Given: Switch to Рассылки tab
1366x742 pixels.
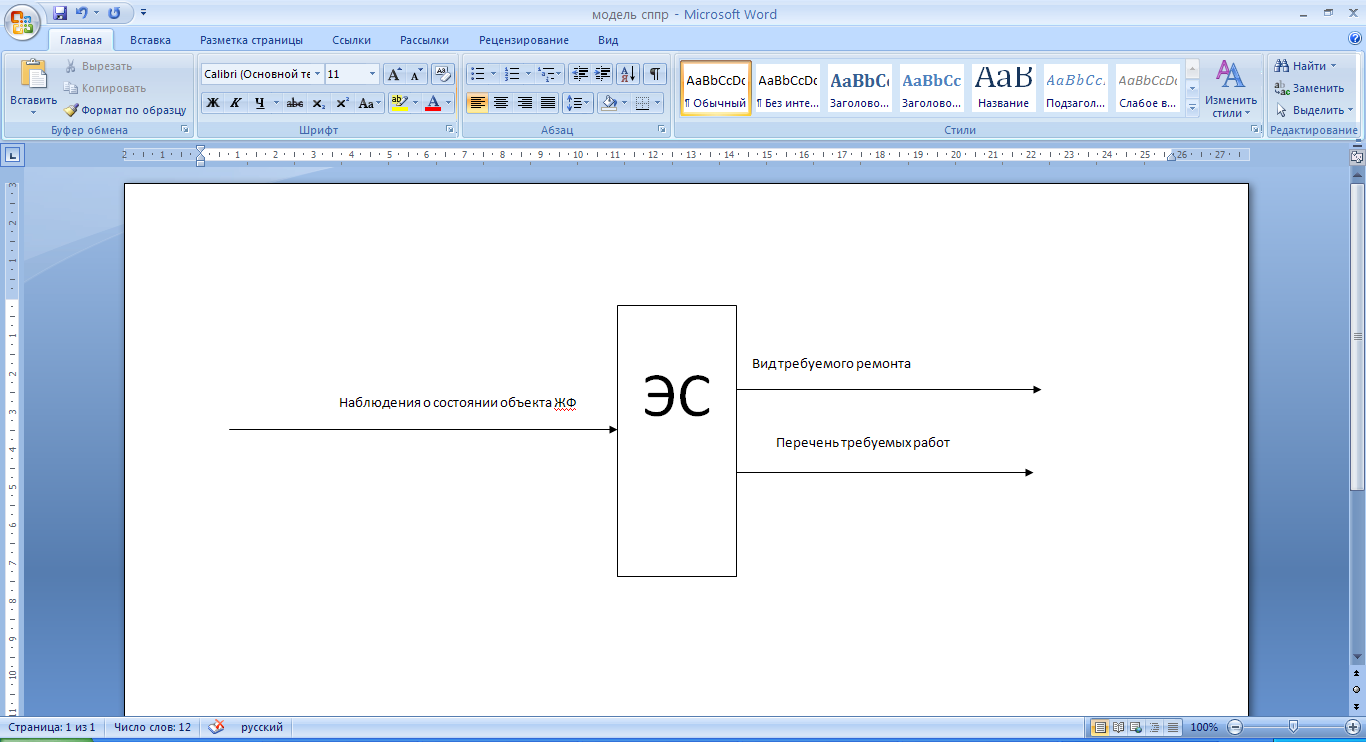Looking at the screenshot, I should tap(424, 40).
